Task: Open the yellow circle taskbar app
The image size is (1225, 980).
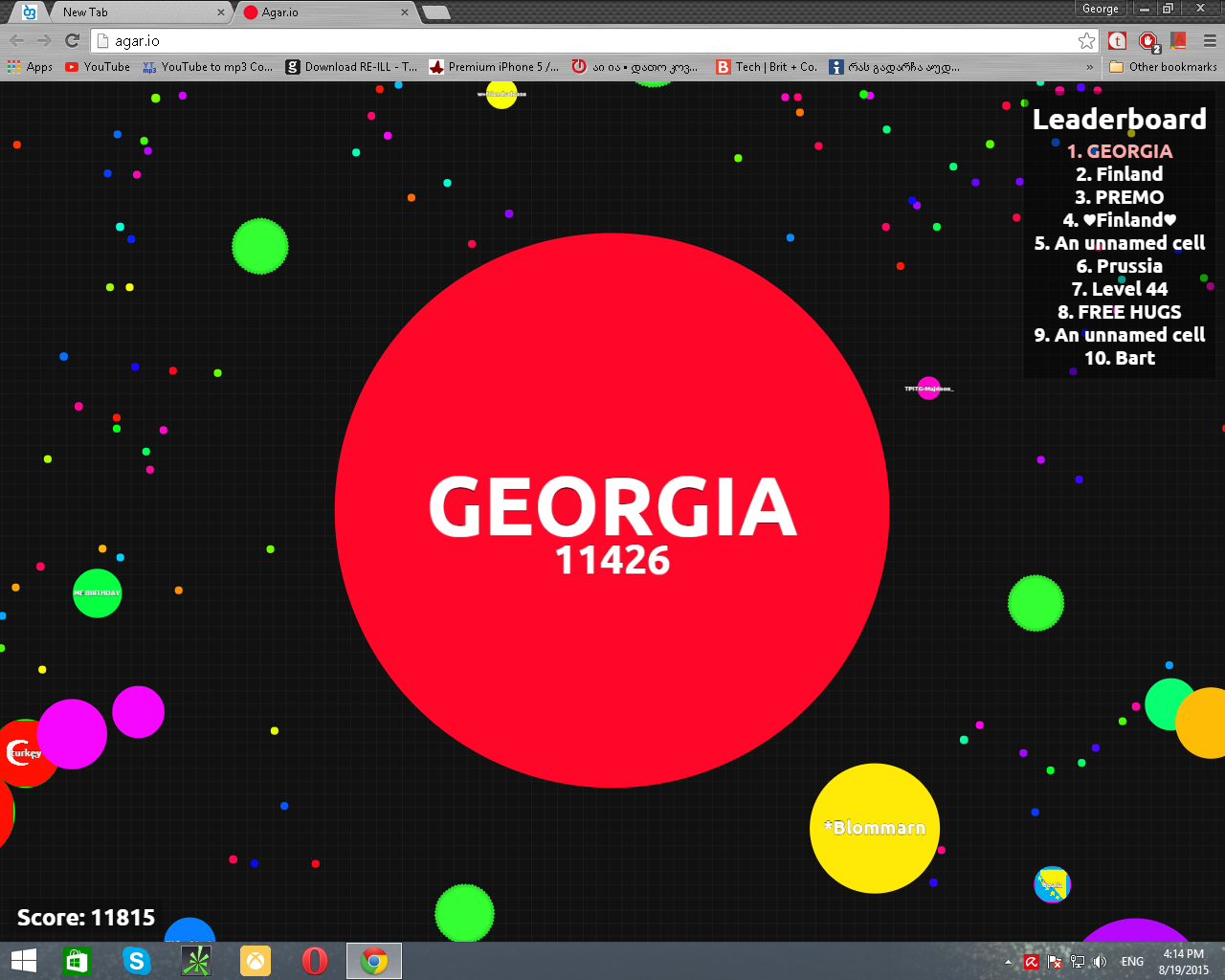Action: tap(256, 961)
